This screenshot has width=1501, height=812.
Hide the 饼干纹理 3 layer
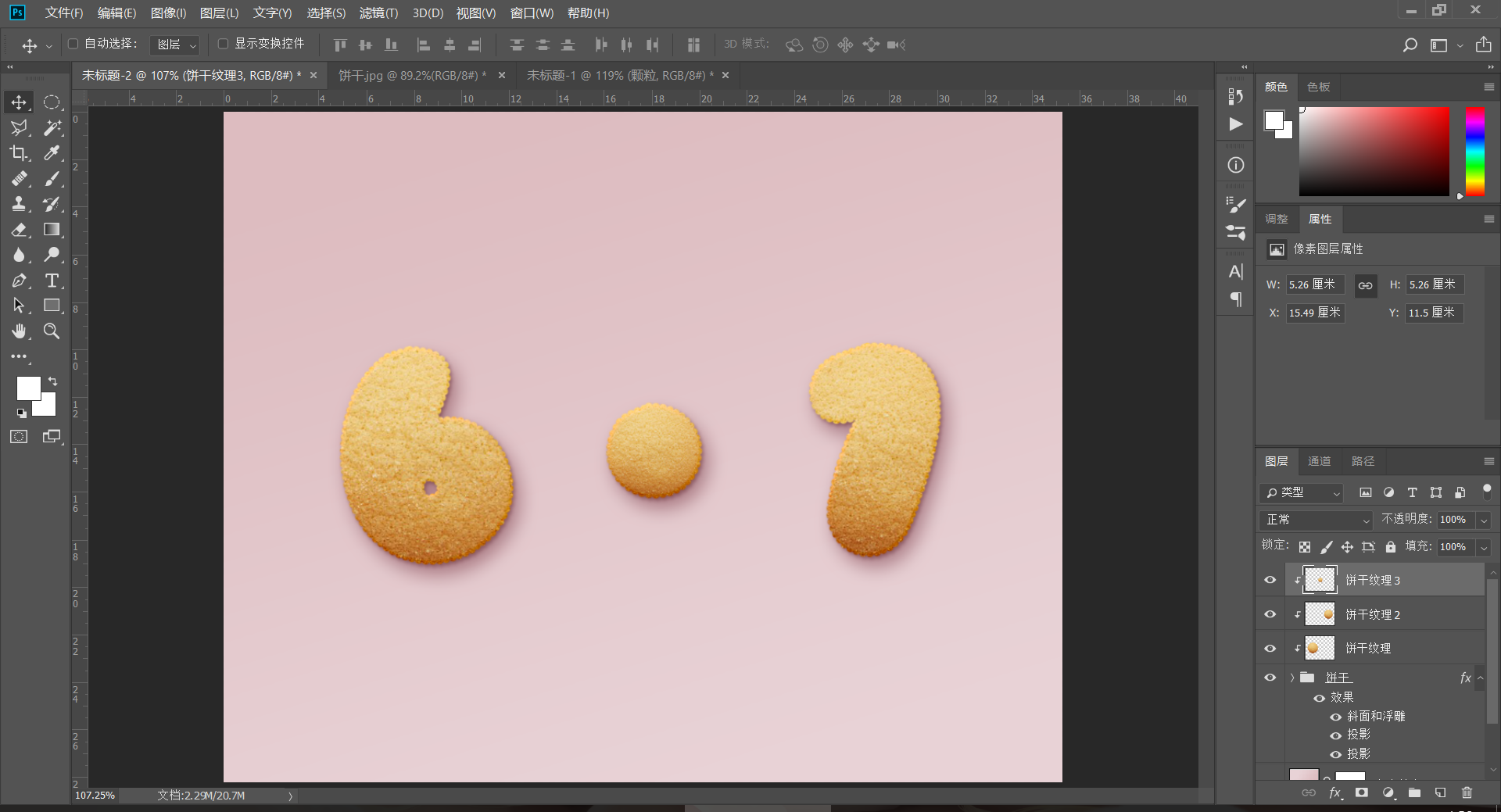tap(1270, 580)
